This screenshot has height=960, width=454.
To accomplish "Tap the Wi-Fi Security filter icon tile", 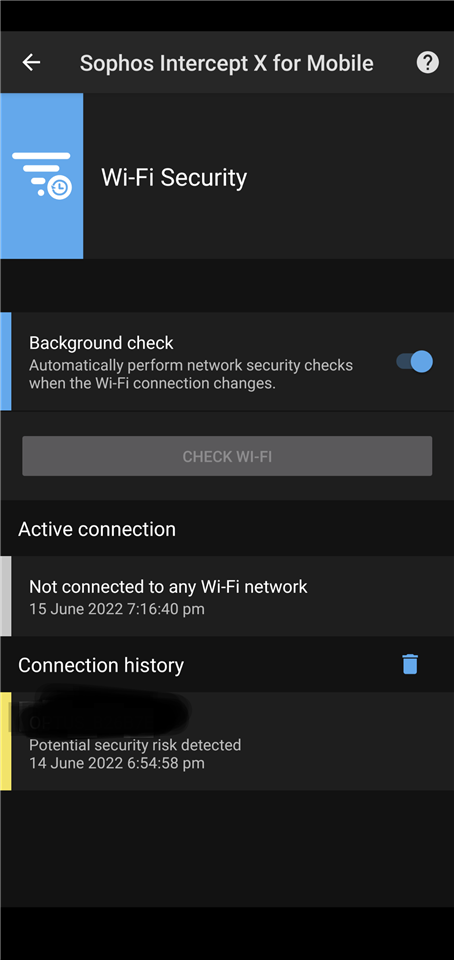I will click(x=42, y=176).
